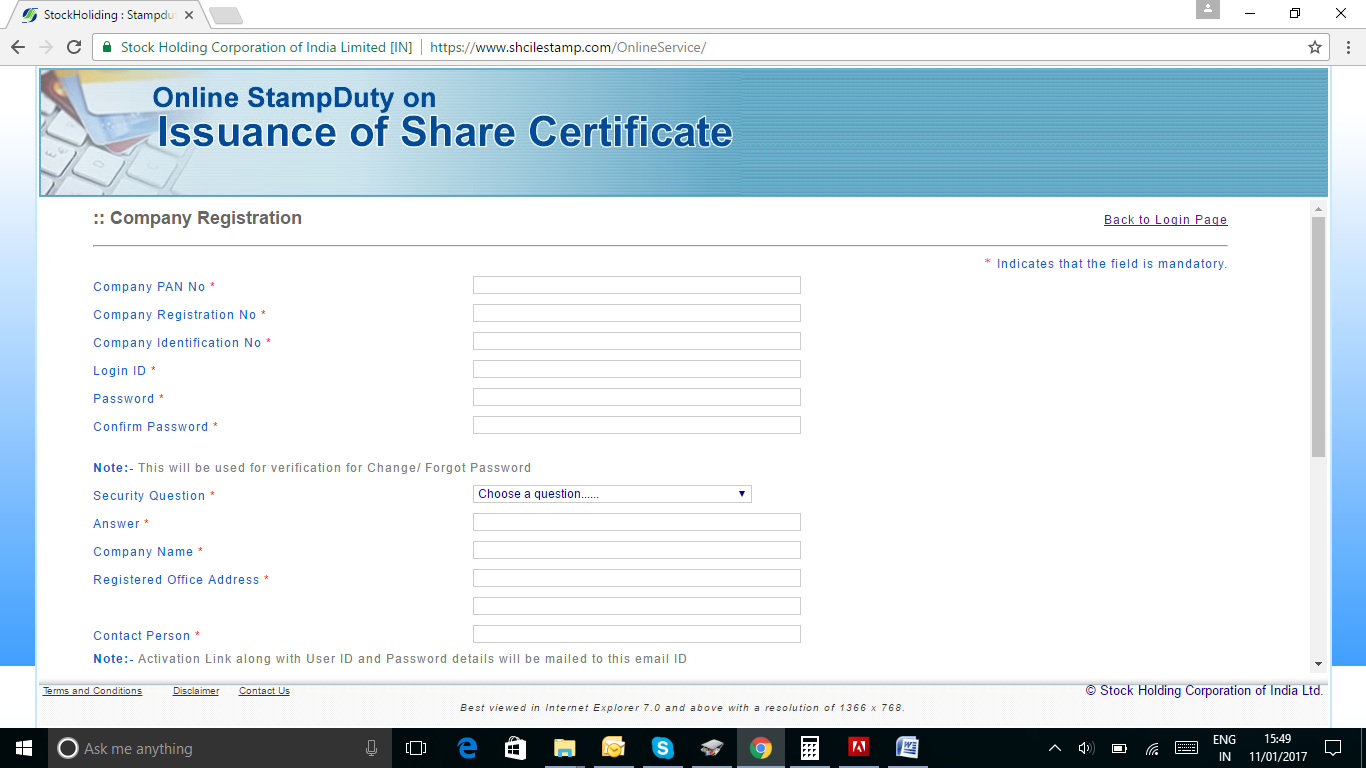Open File Explorer from the taskbar
1366x768 pixels.
[565, 748]
